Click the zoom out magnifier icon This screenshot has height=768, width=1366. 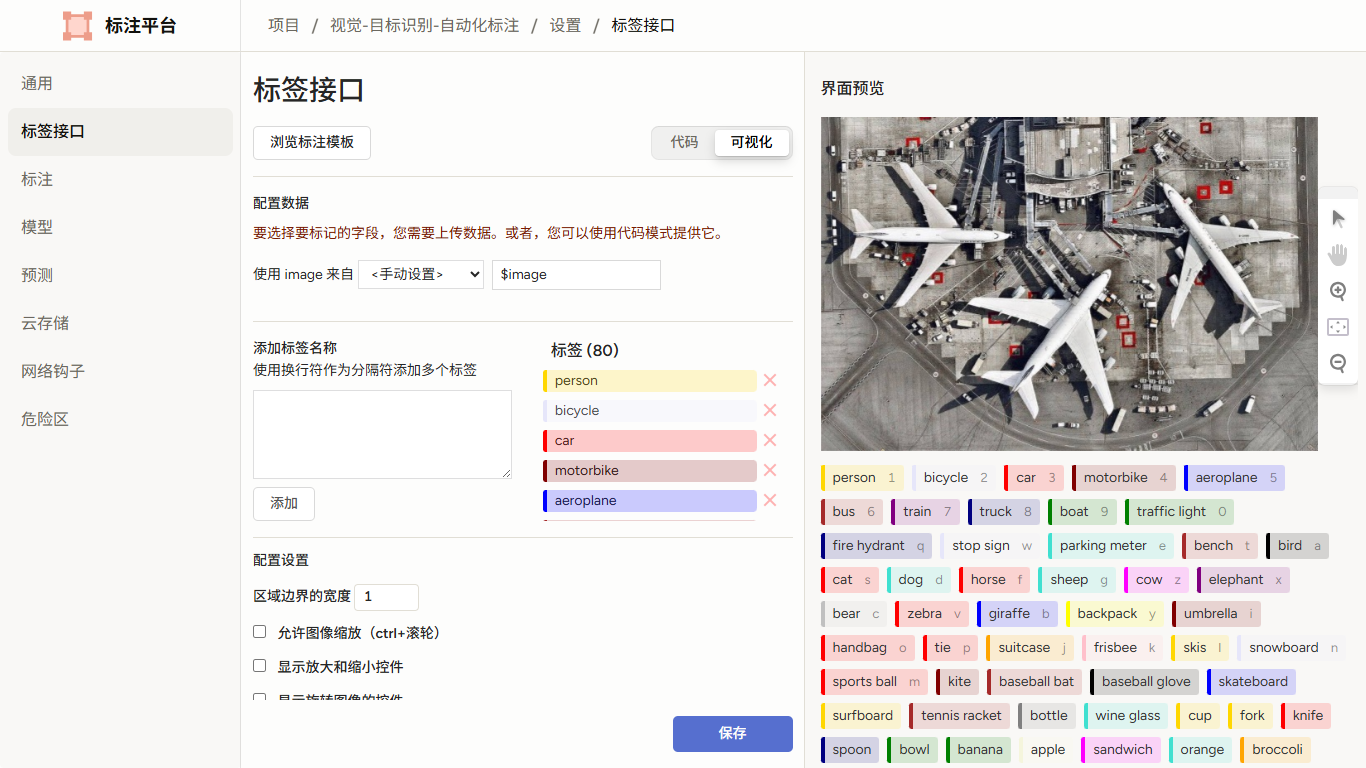pyautogui.click(x=1338, y=363)
